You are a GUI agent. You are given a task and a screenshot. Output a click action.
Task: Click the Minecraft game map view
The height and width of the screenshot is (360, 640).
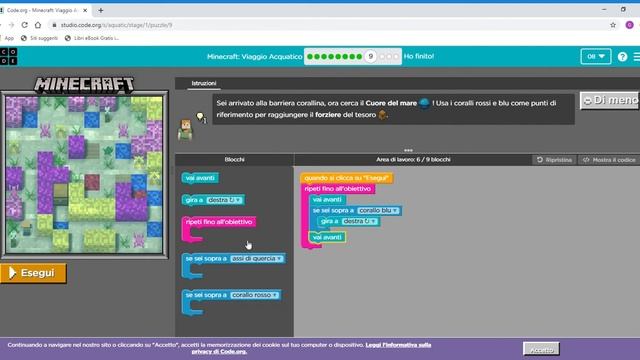tap(84, 174)
